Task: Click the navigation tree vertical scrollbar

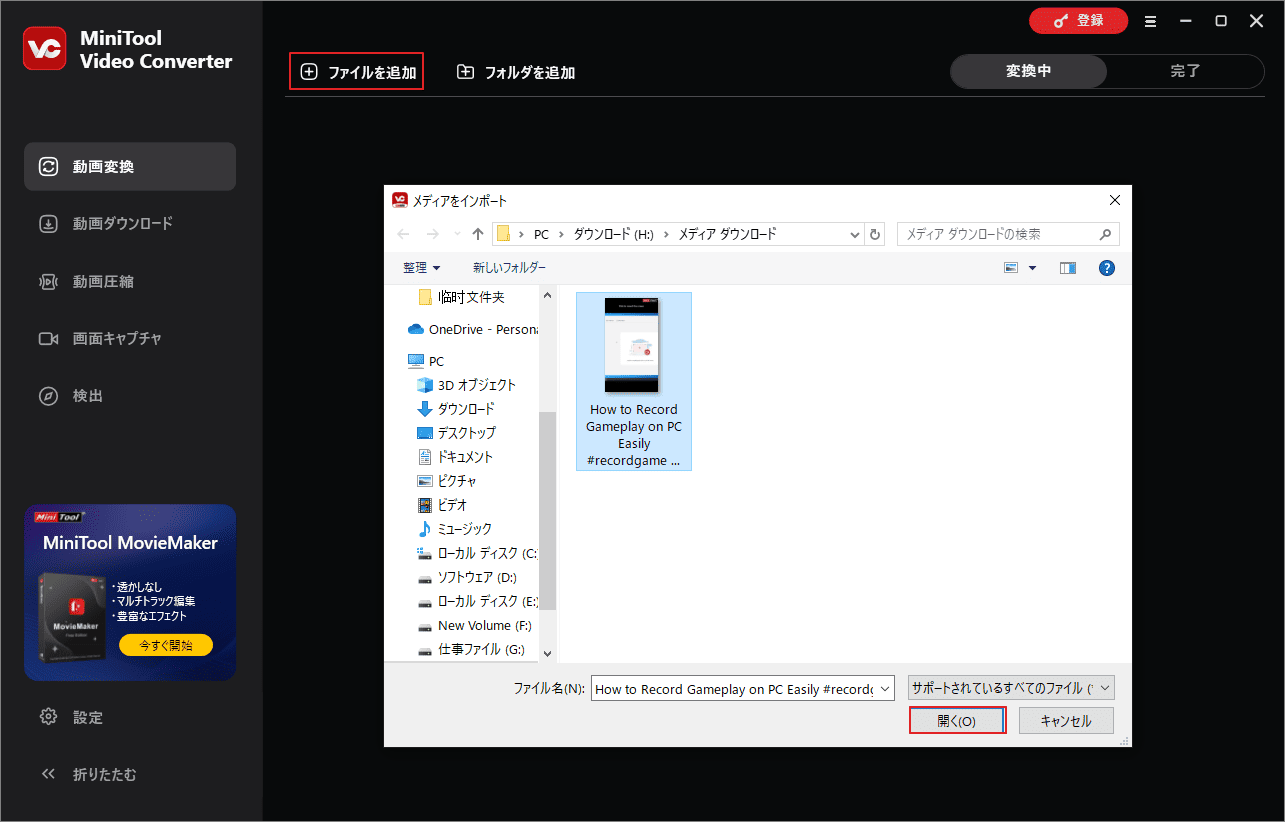Action: (x=547, y=510)
